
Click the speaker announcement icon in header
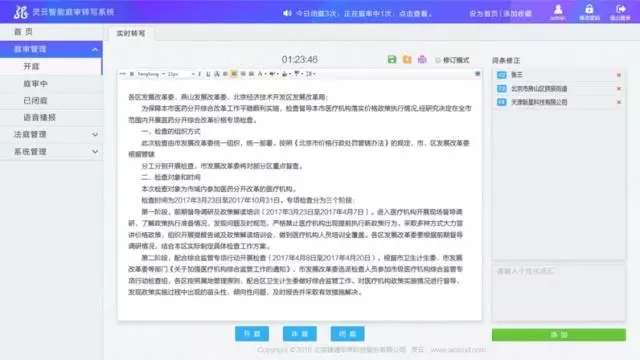(x=287, y=13)
